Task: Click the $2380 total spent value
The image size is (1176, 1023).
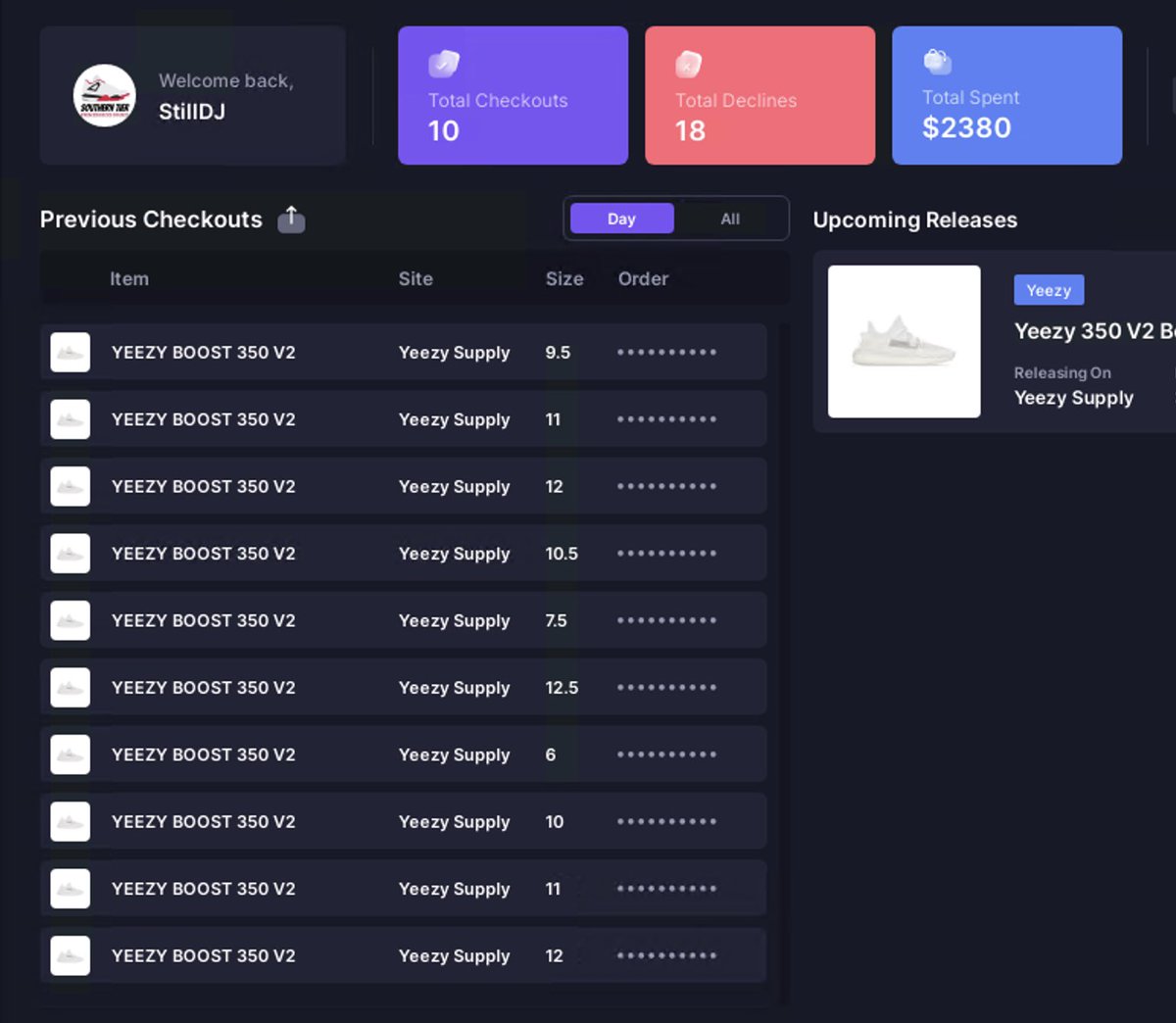Action: pos(966,127)
